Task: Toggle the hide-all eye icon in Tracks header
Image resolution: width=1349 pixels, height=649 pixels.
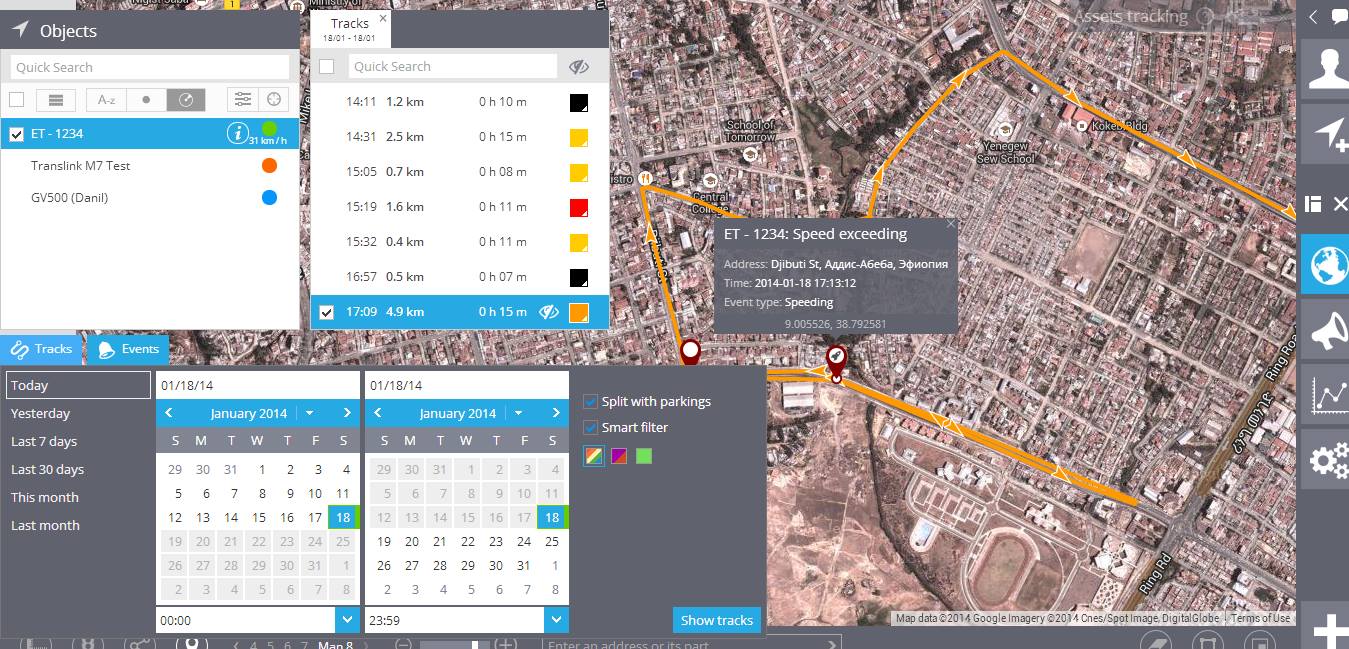Action: [x=580, y=67]
